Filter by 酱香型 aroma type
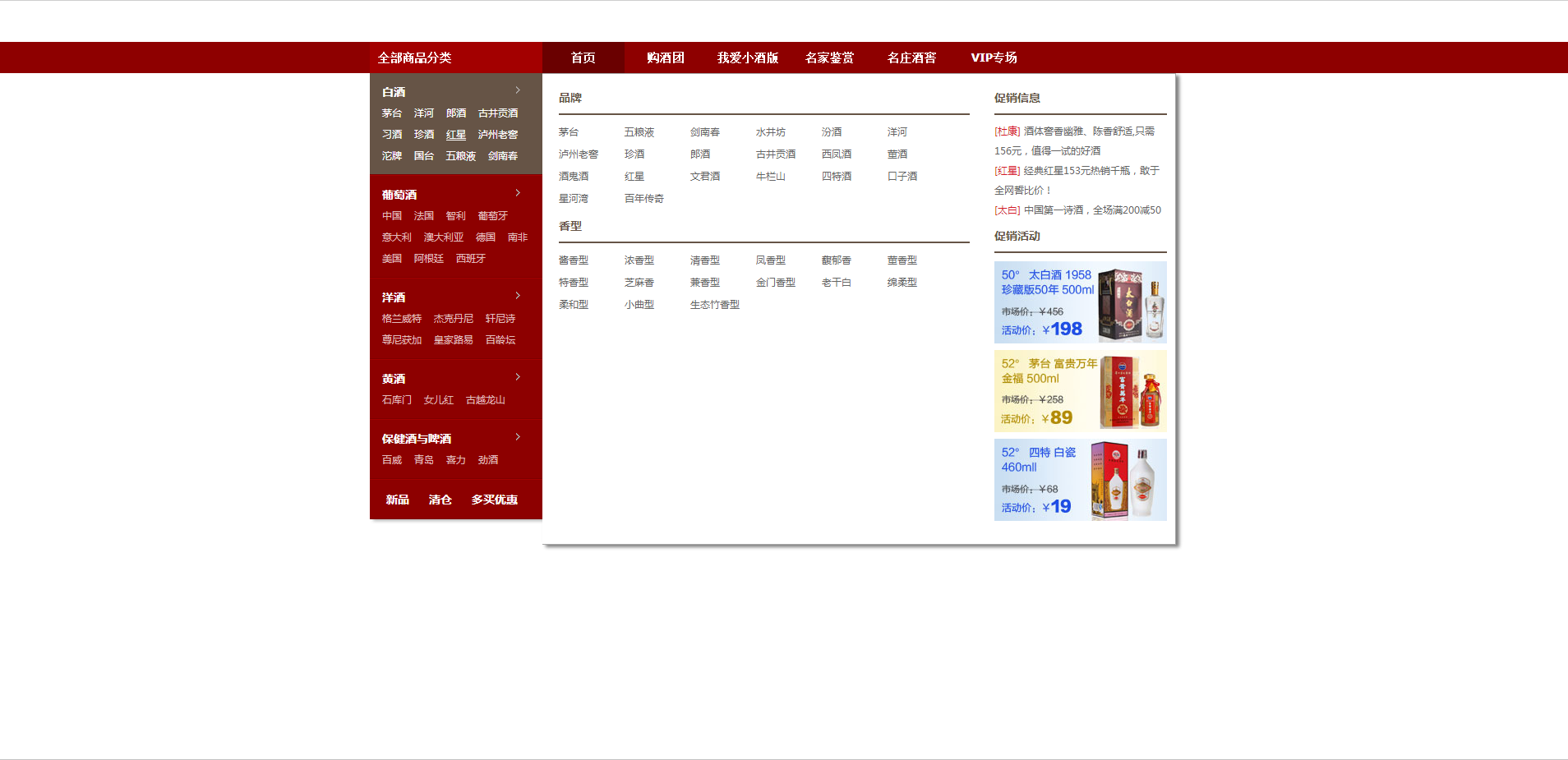Screen dimensions: 1568x760 click(x=574, y=260)
